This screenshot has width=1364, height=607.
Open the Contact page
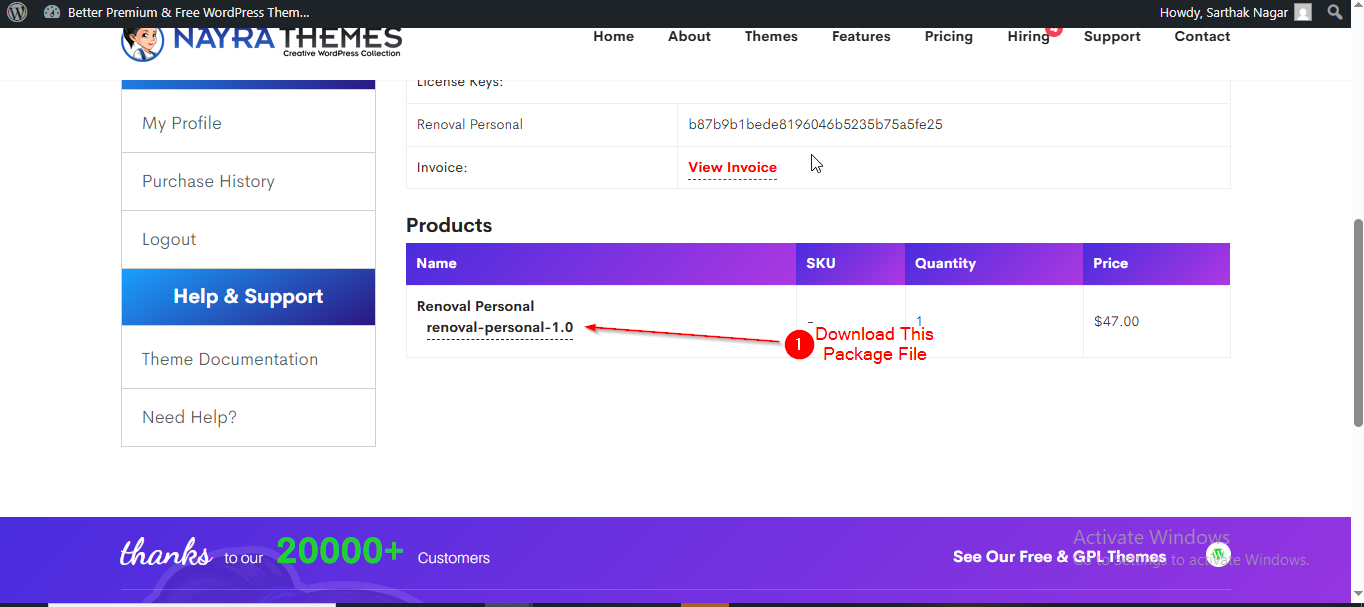click(1202, 36)
